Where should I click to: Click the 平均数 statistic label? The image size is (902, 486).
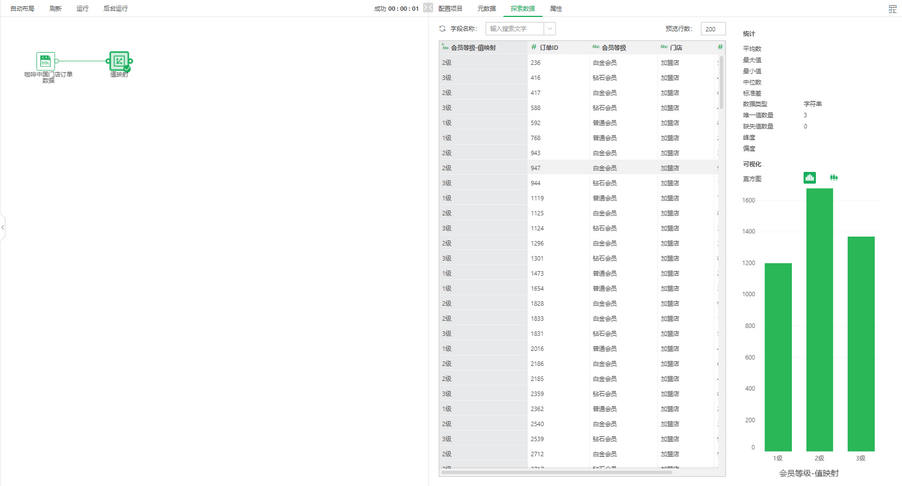(x=752, y=49)
